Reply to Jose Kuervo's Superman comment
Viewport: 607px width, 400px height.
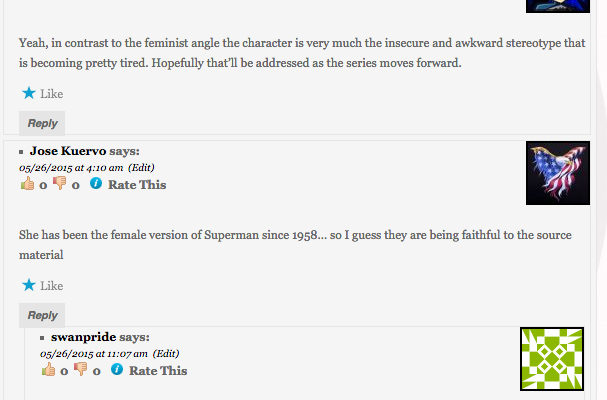(x=42, y=315)
